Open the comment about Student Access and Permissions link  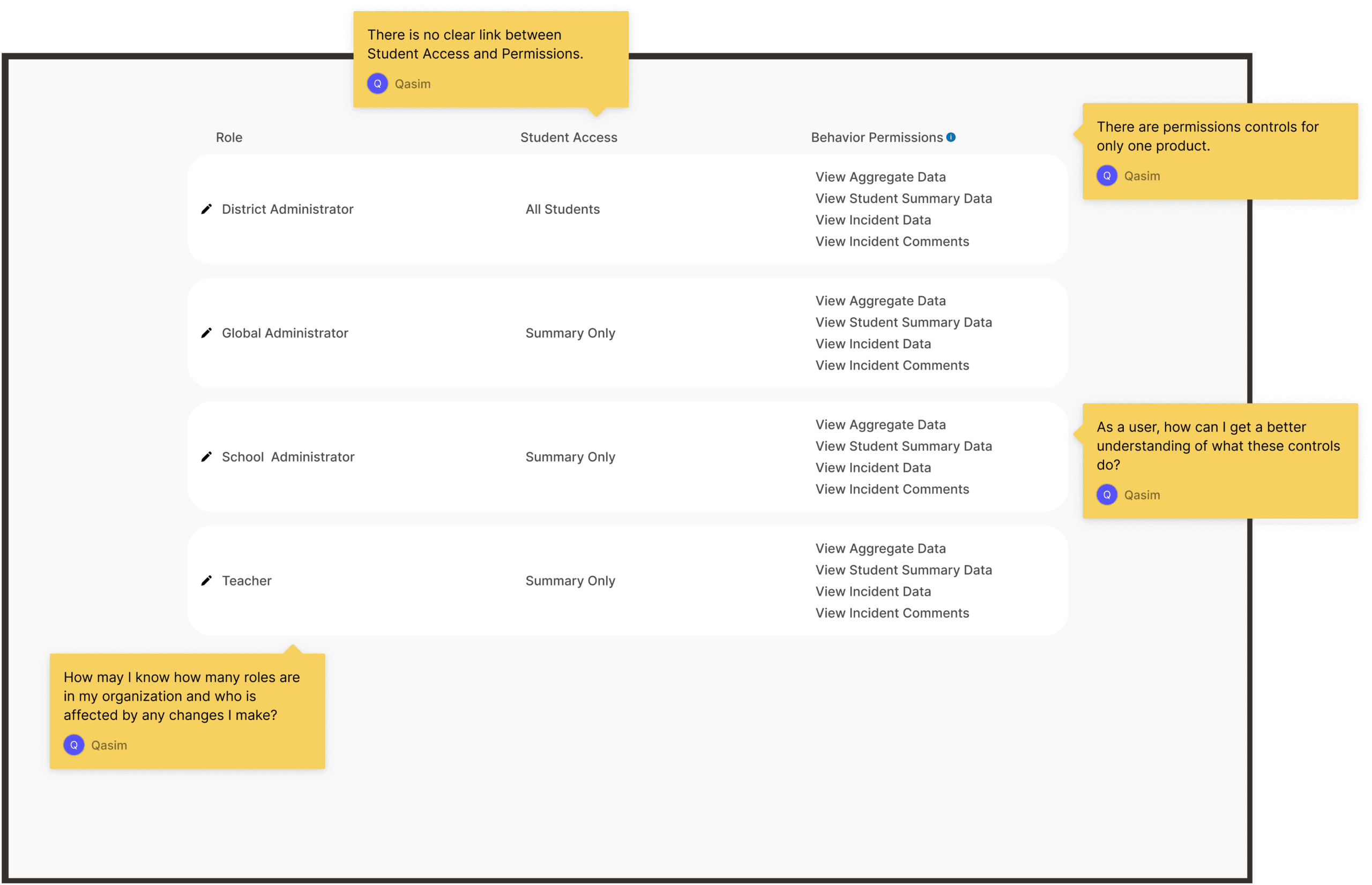pos(491,60)
